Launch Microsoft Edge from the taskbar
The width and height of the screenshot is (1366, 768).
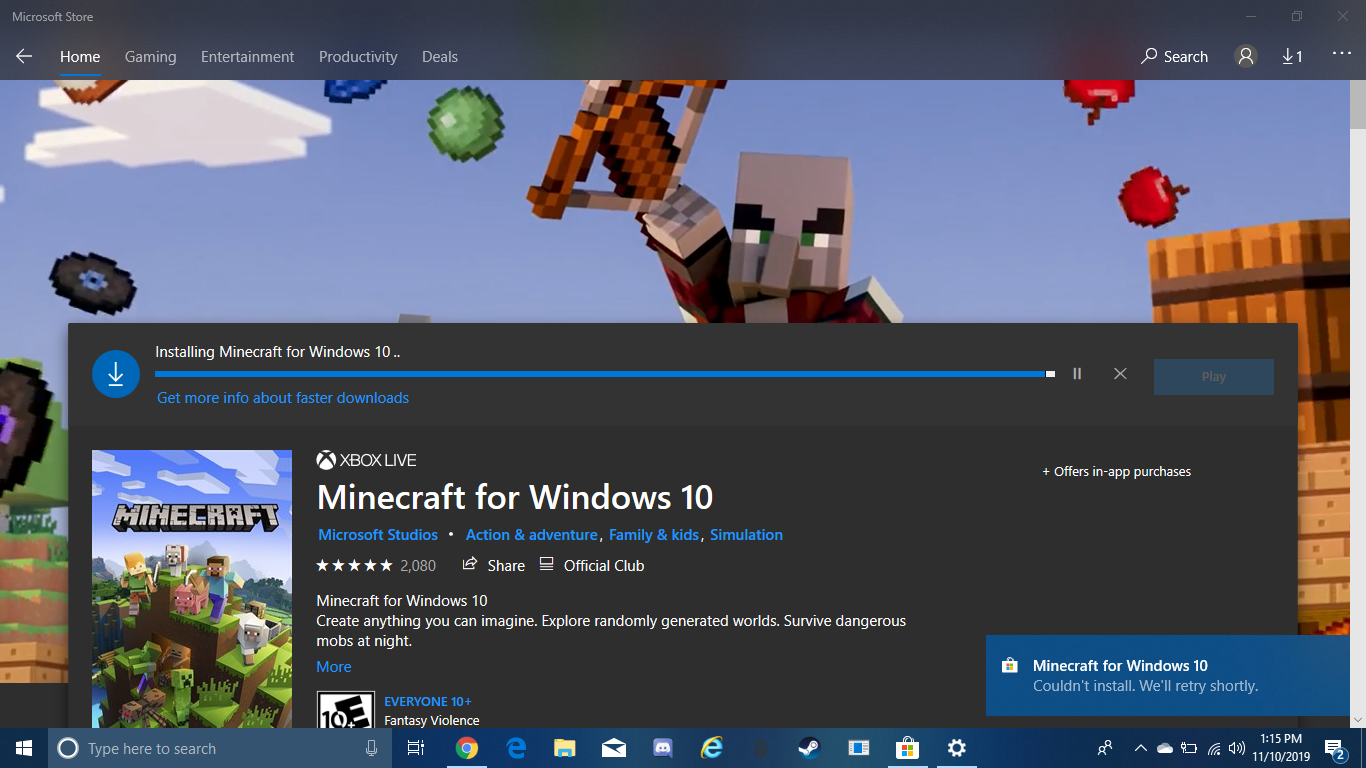tap(516, 748)
